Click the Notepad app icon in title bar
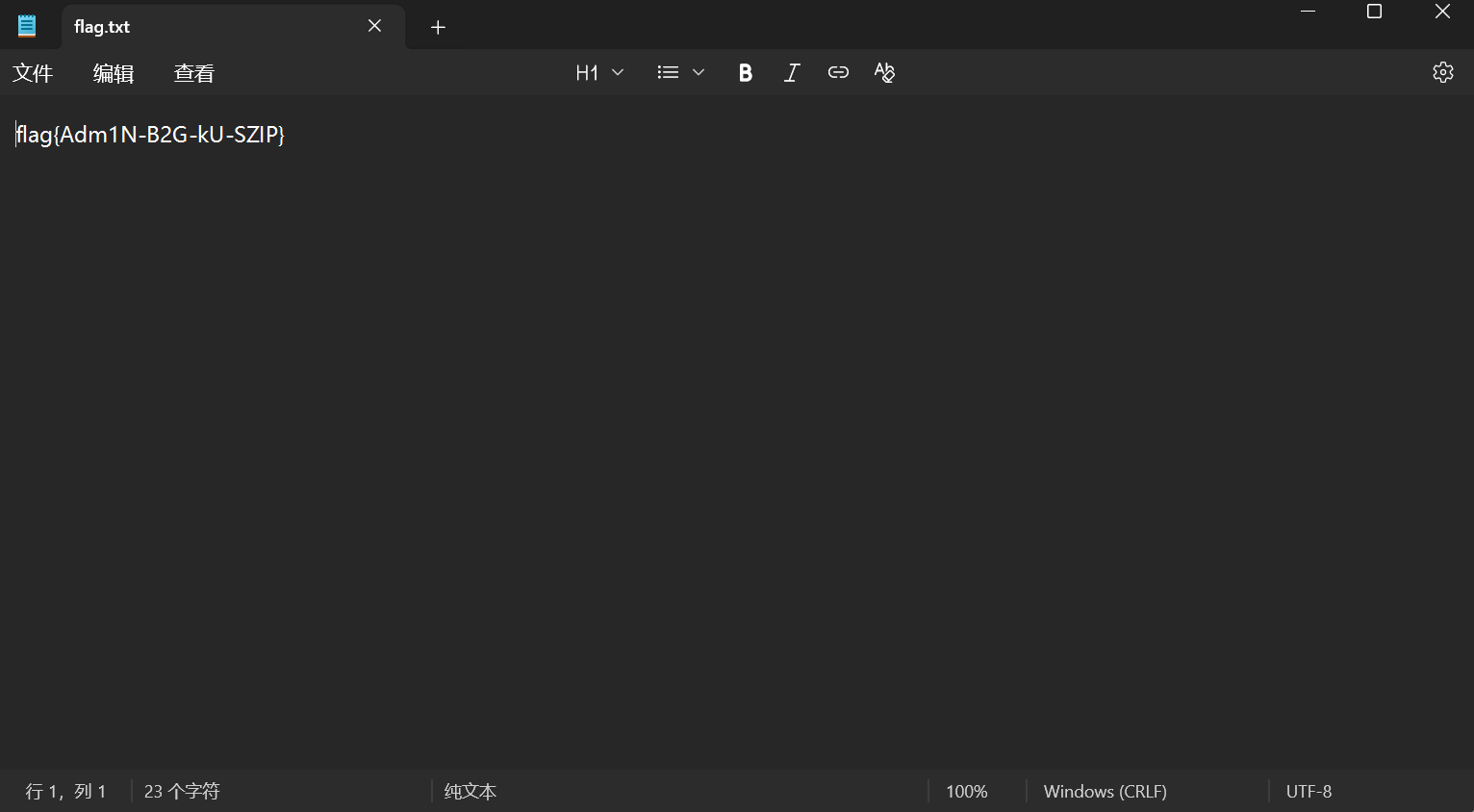Image resolution: width=1474 pixels, height=812 pixels. [x=27, y=26]
